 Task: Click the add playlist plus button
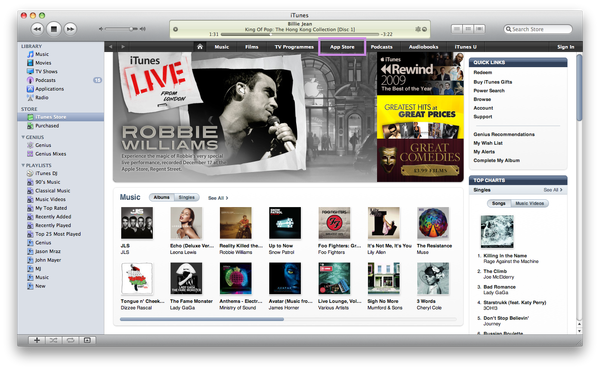click(x=37, y=340)
